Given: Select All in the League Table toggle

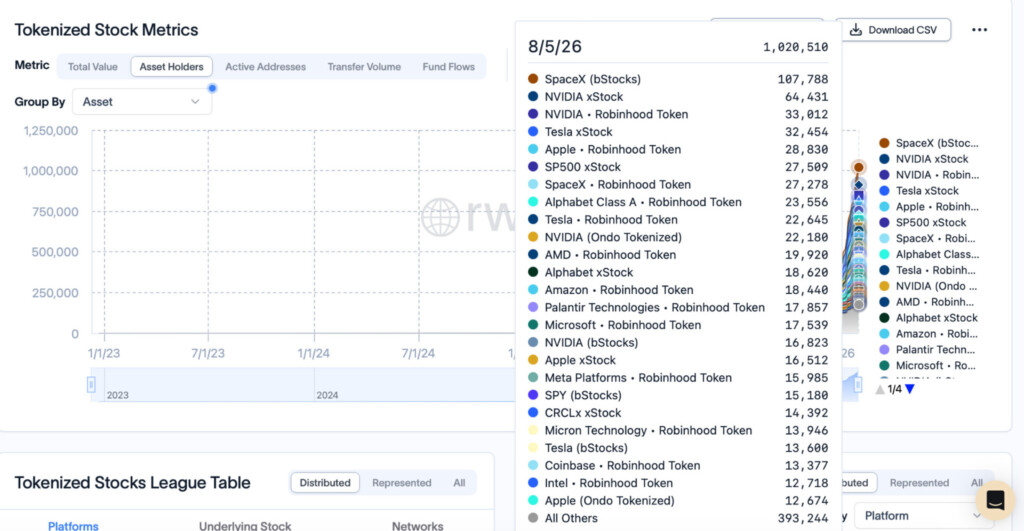Looking at the screenshot, I should pyautogui.click(x=459, y=483).
